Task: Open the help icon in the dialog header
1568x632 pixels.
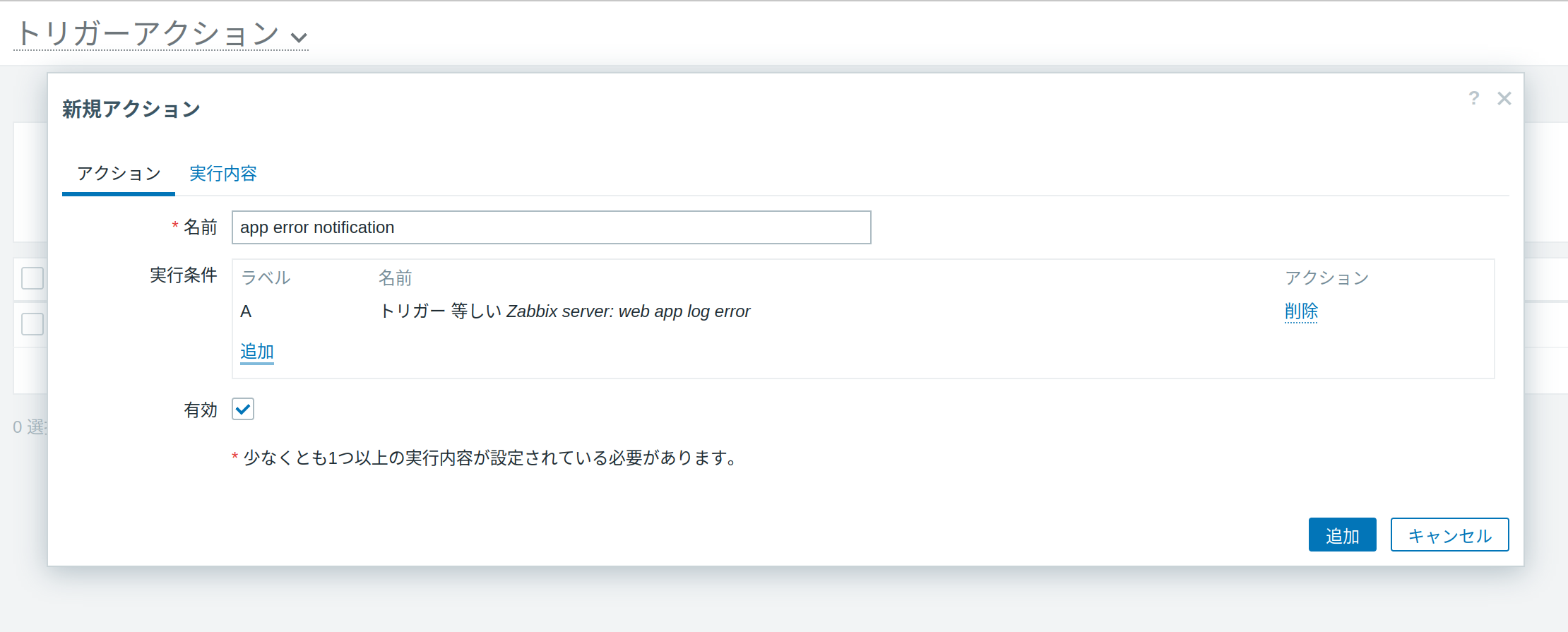Action: coord(1473,98)
